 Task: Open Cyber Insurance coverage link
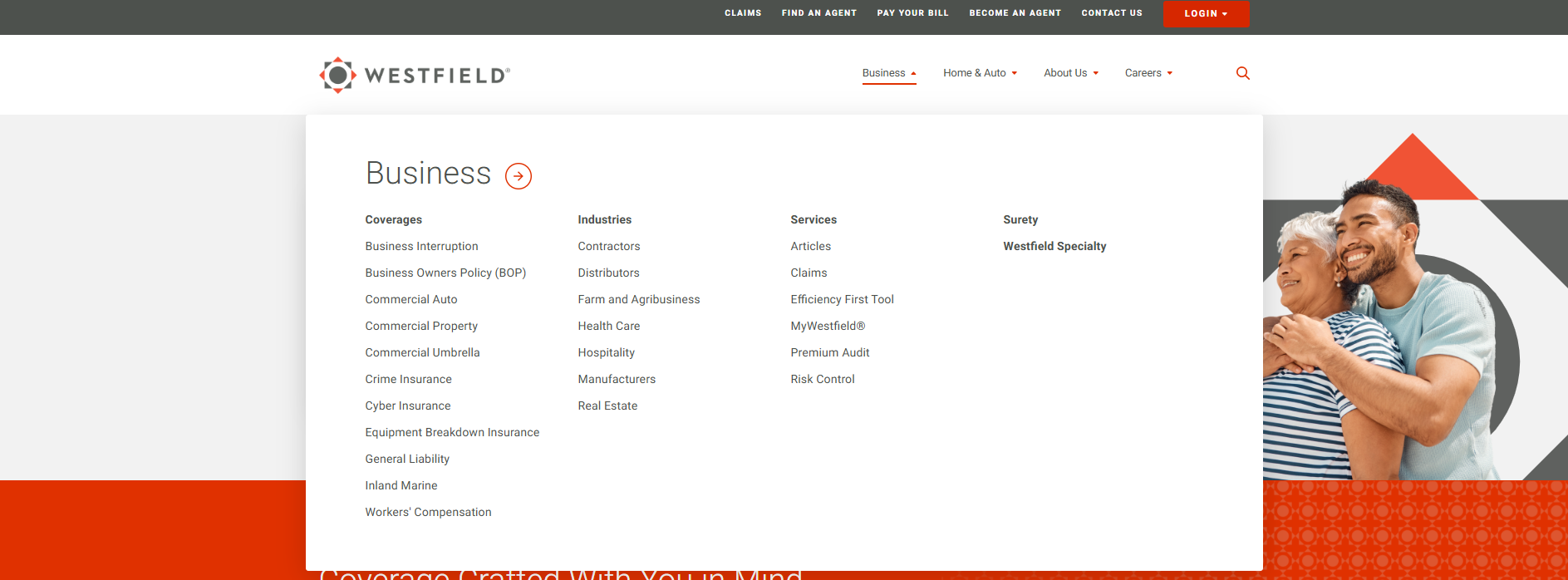(x=408, y=406)
